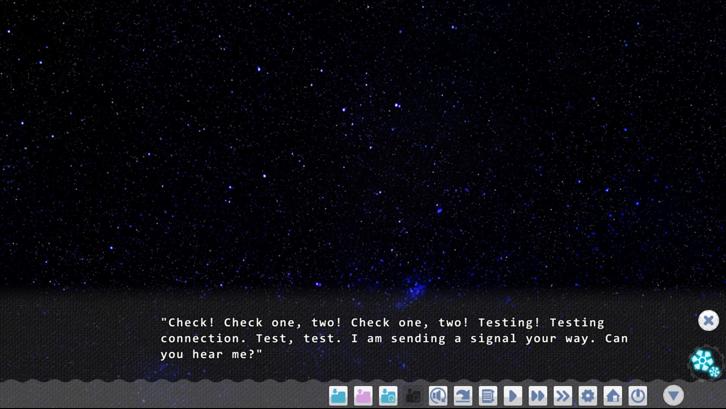Click the blue save-game folder icon

tap(338, 396)
